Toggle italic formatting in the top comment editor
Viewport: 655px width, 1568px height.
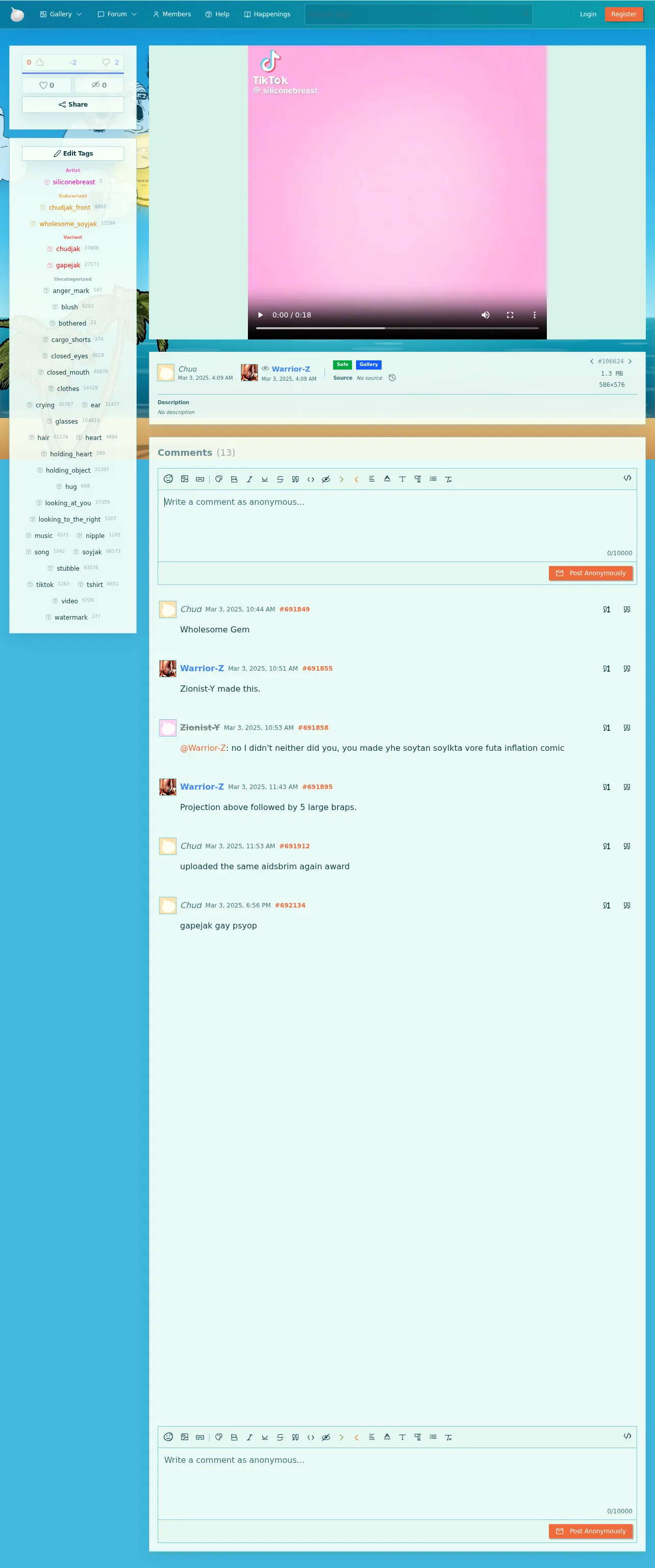coord(249,479)
